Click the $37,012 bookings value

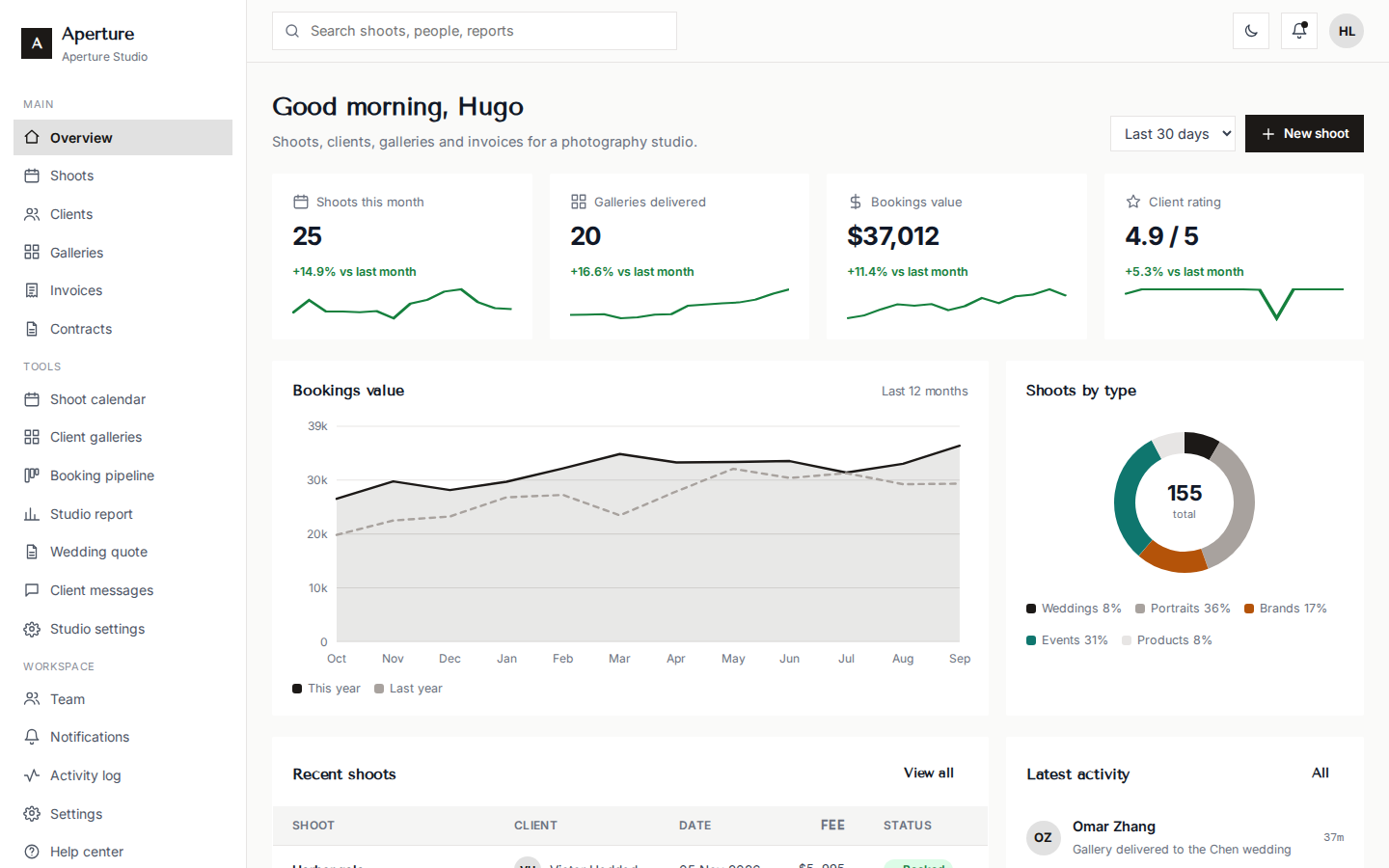pyautogui.click(x=893, y=236)
